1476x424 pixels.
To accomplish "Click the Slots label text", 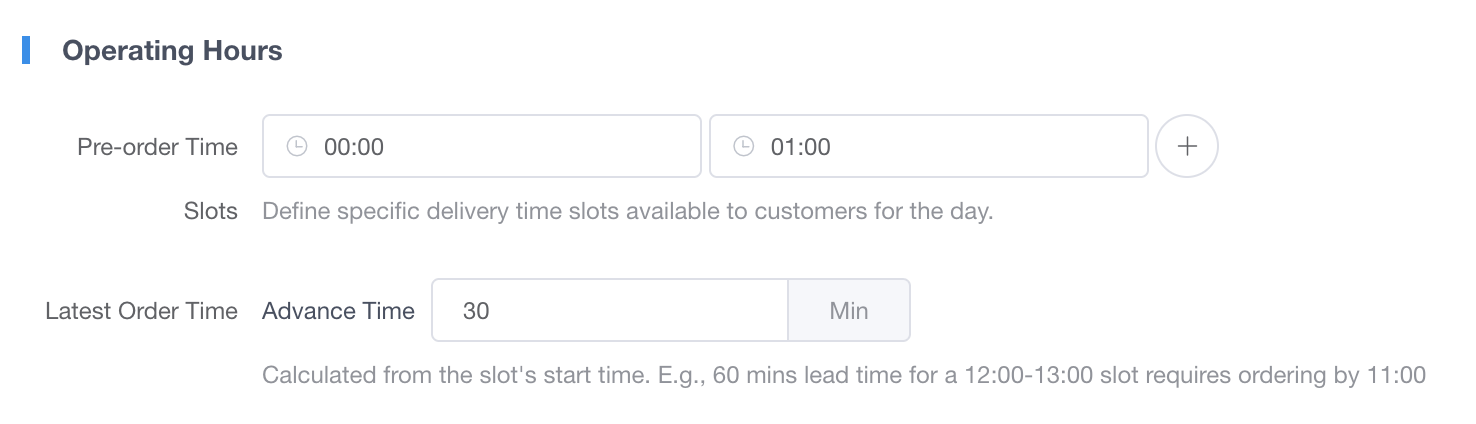I will tap(211, 212).
